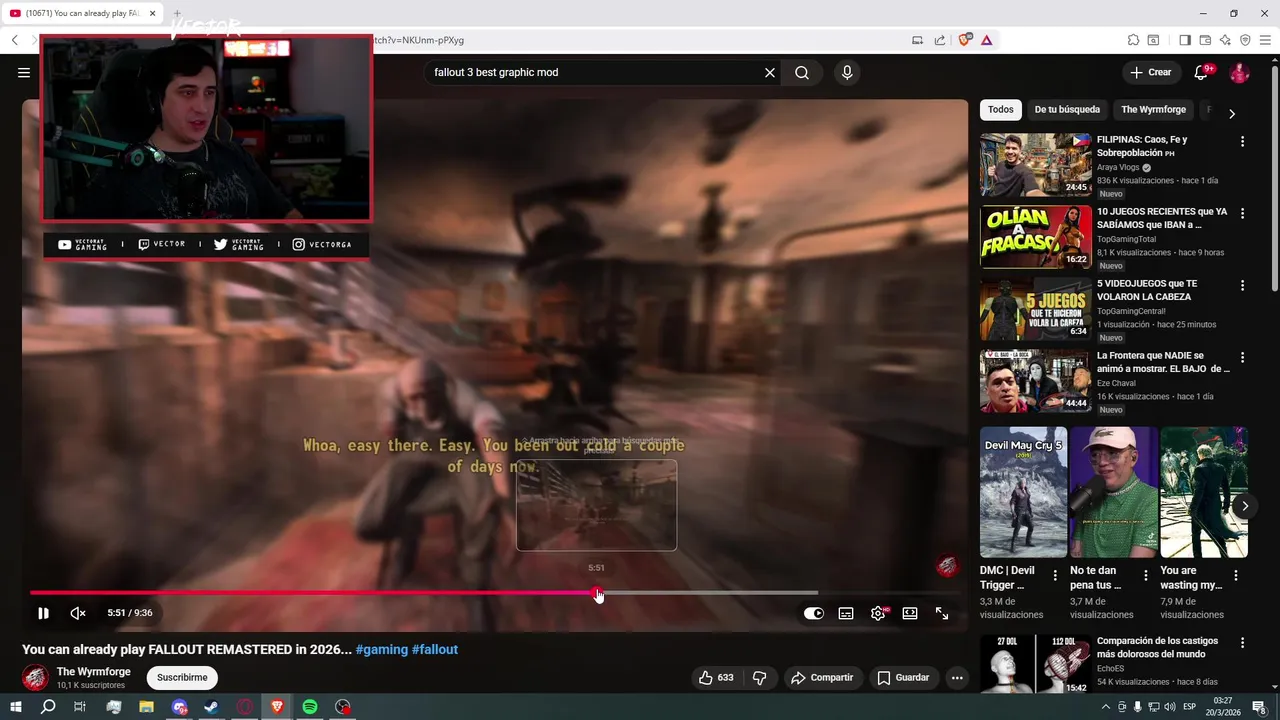Open the Brave Shields lion icon
The height and width of the screenshot is (720, 1280).
[965, 40]
